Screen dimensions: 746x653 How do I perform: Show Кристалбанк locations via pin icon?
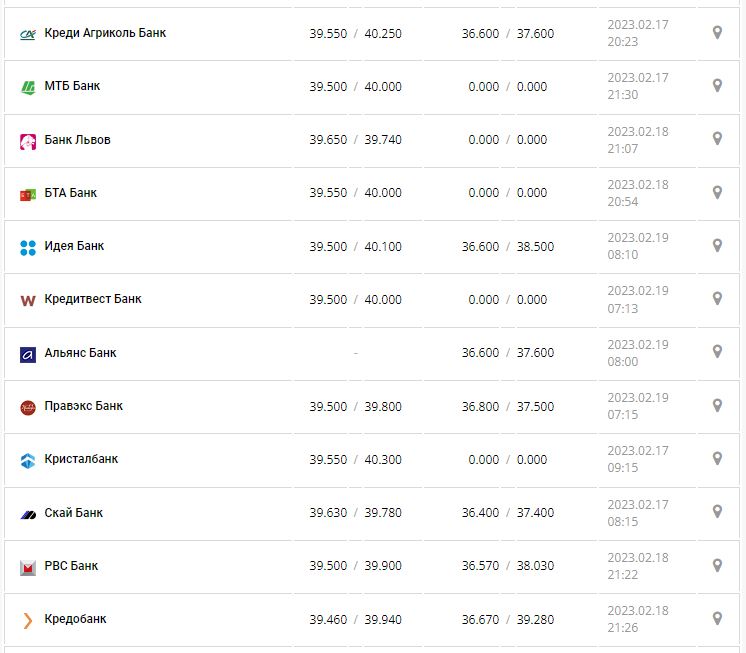(x=717, y=458)
